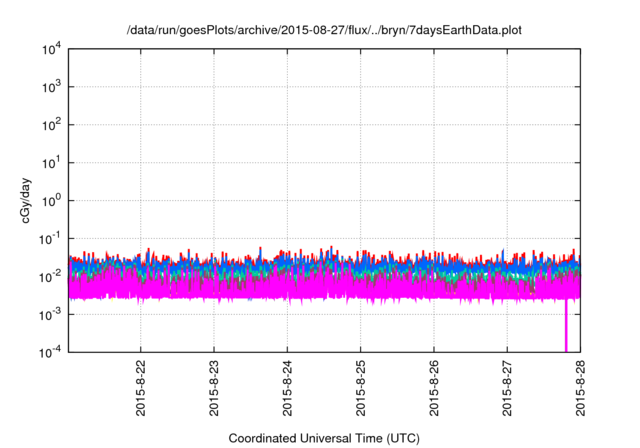Click the 2015-8-25 date tick label

click(x=360, y=388)
